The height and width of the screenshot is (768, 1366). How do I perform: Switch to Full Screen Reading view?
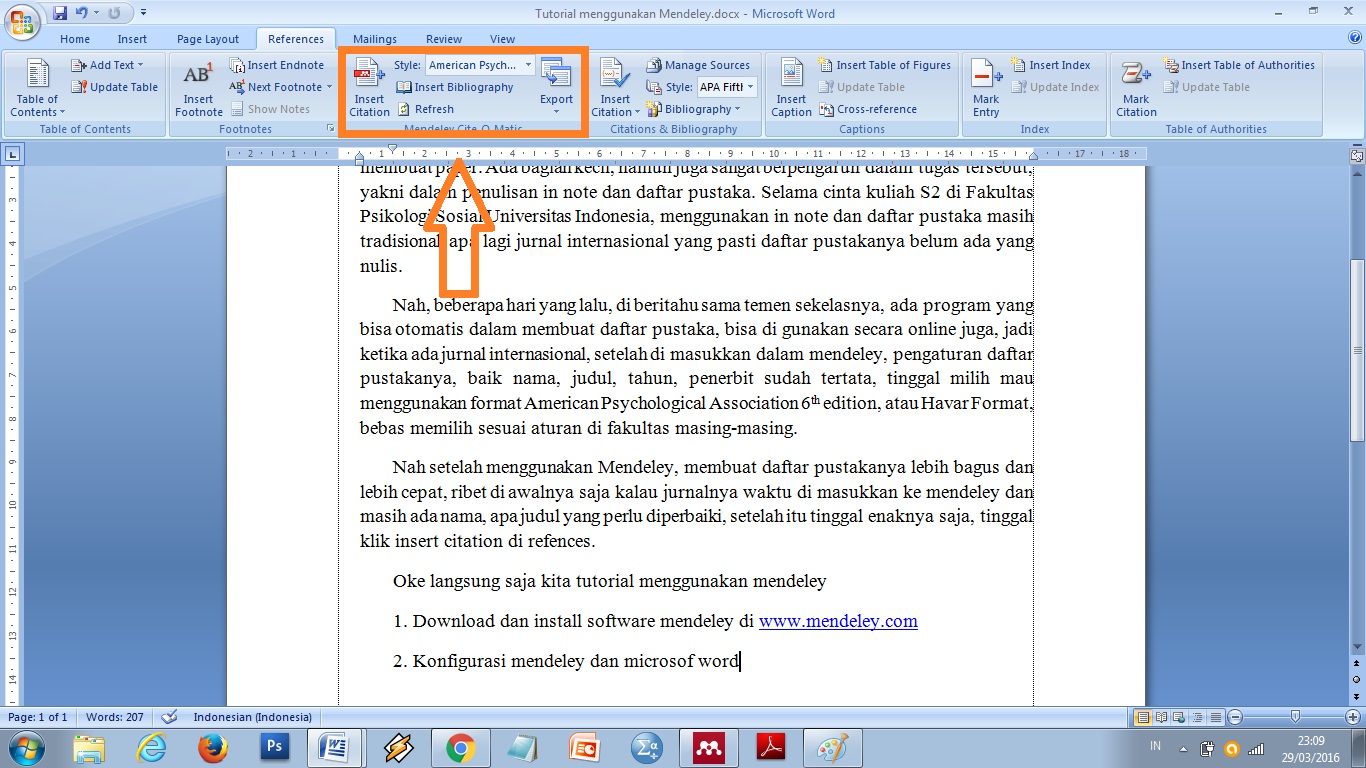click(x=1160, y=717)
